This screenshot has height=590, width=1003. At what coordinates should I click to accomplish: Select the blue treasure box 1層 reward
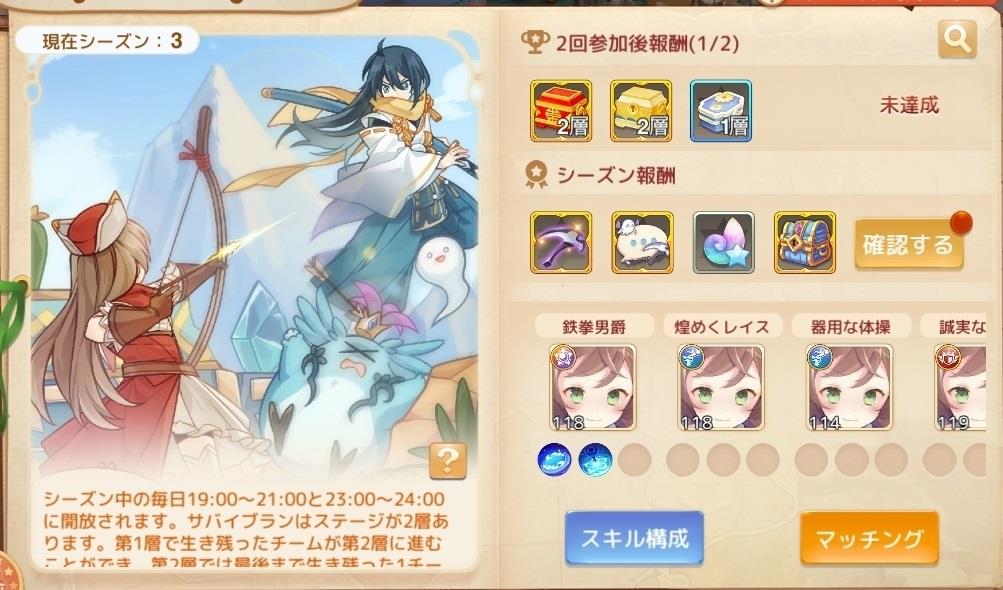click(721, 111)
